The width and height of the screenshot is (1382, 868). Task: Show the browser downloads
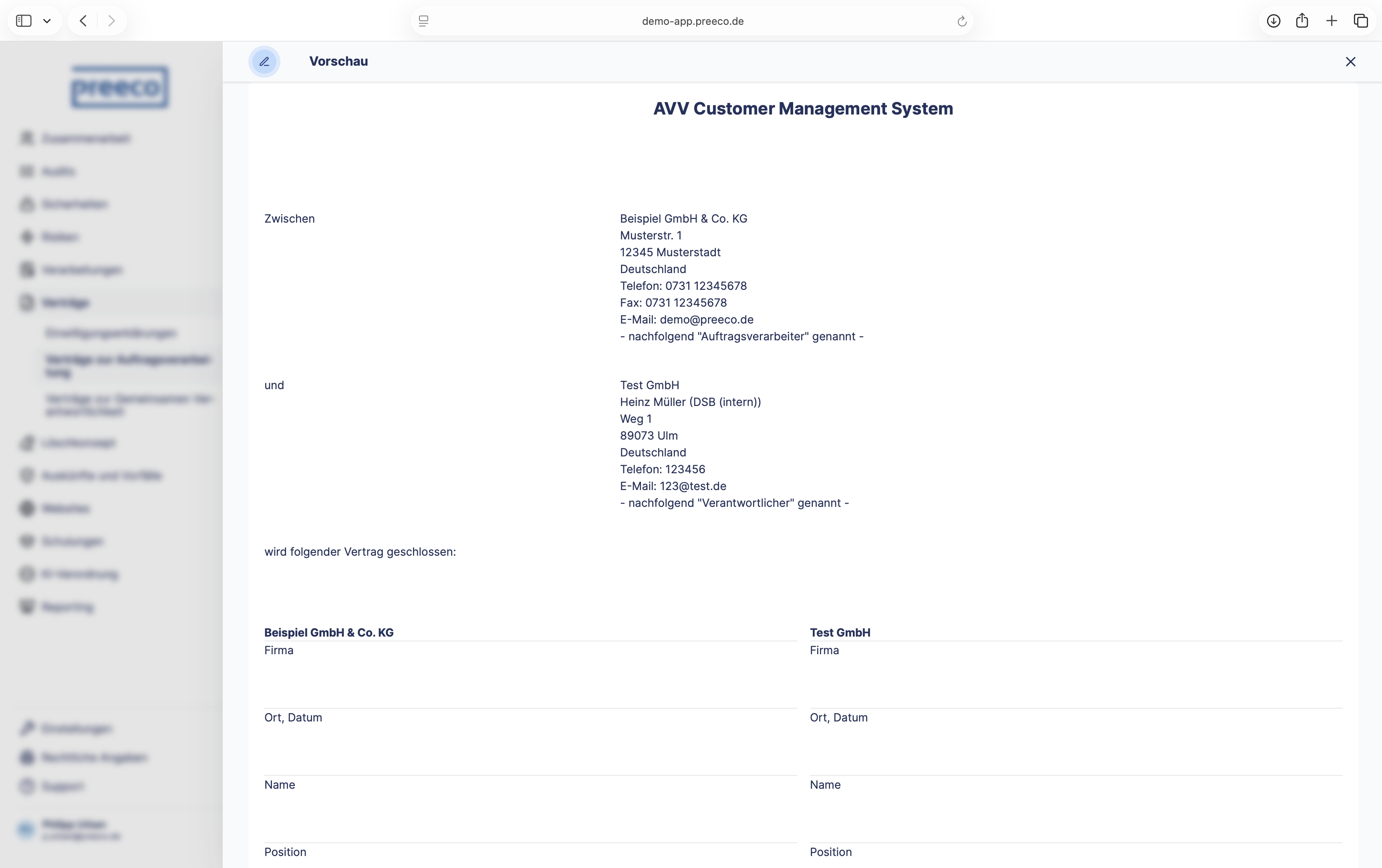pos(1273,21)
